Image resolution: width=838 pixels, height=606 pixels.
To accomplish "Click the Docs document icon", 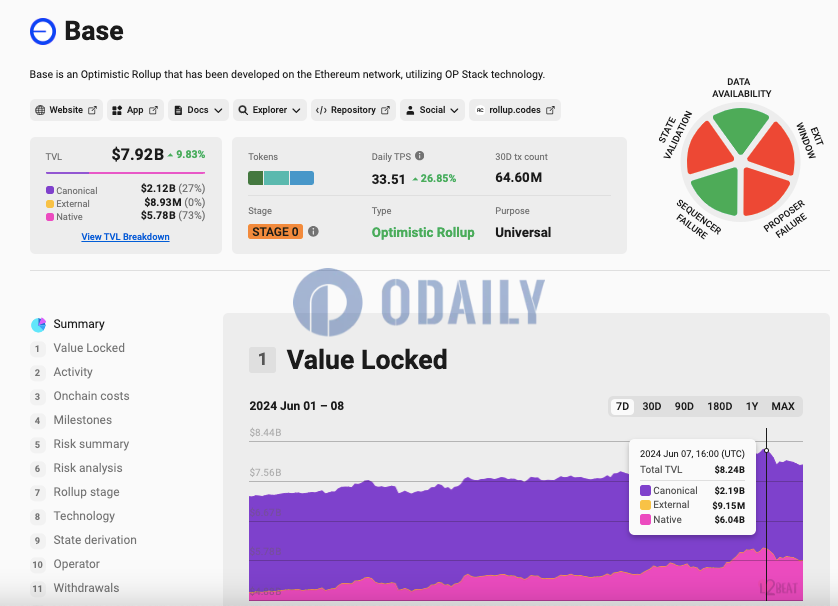I will pyautogui.click(x=179, y=110).
